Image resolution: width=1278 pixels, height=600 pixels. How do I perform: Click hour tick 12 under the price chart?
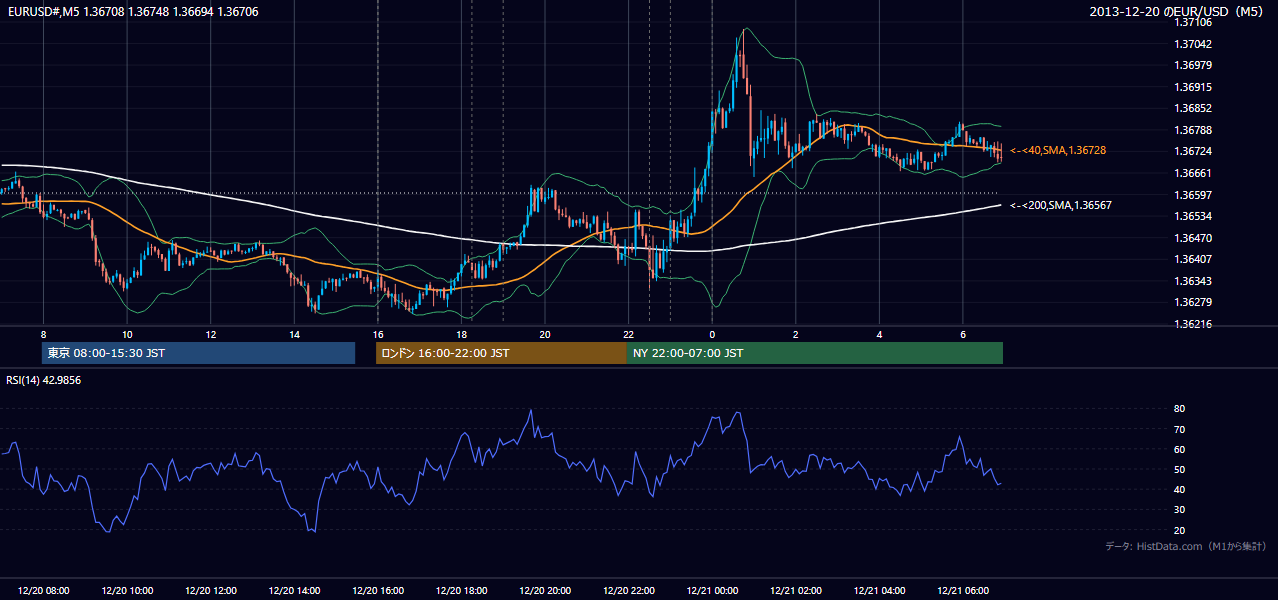pos(211,334)
